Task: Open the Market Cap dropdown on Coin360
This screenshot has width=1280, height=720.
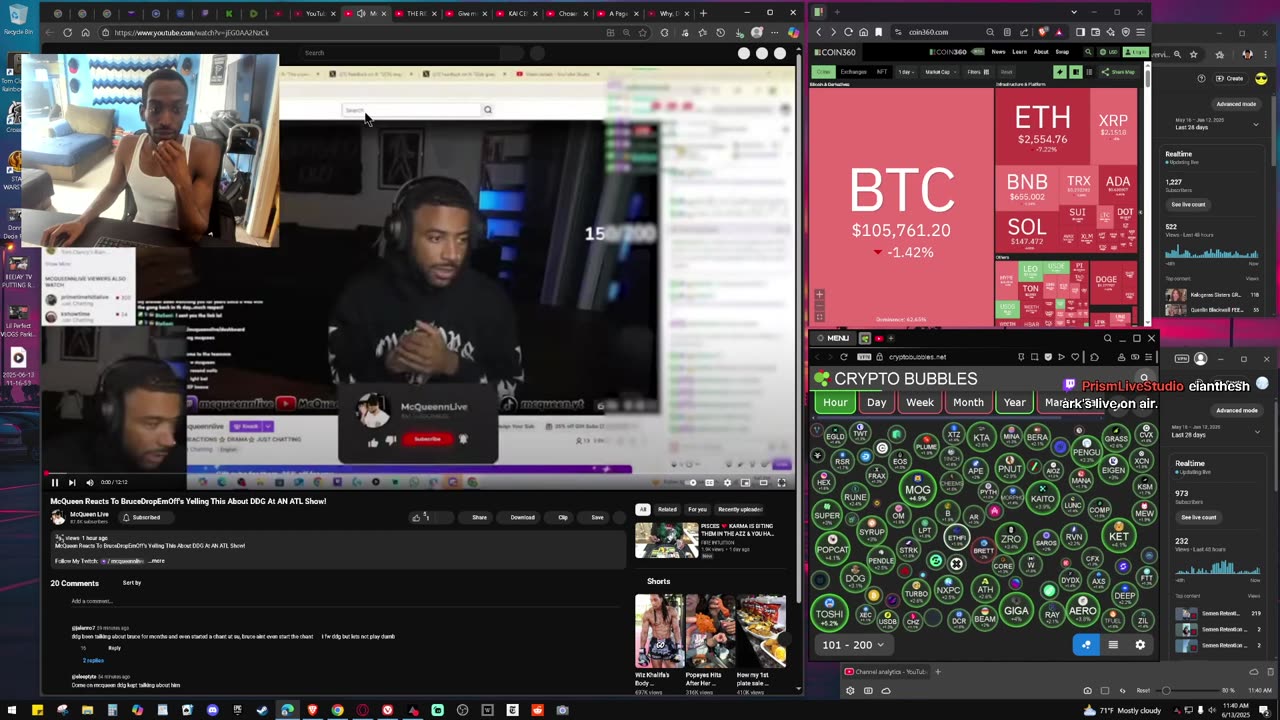Action: pos(940,72)
